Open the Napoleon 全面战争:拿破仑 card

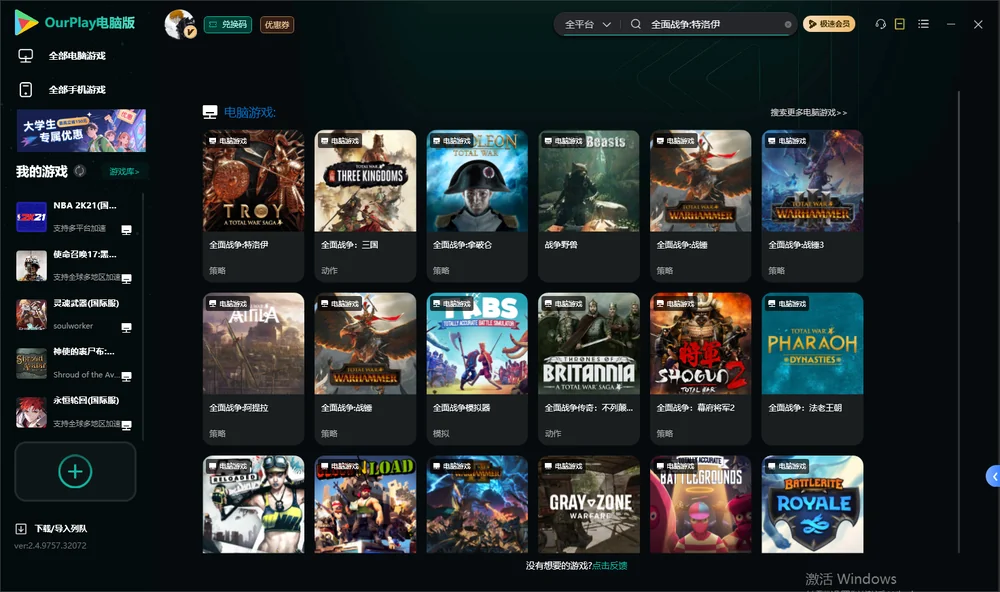click(477, 205)
